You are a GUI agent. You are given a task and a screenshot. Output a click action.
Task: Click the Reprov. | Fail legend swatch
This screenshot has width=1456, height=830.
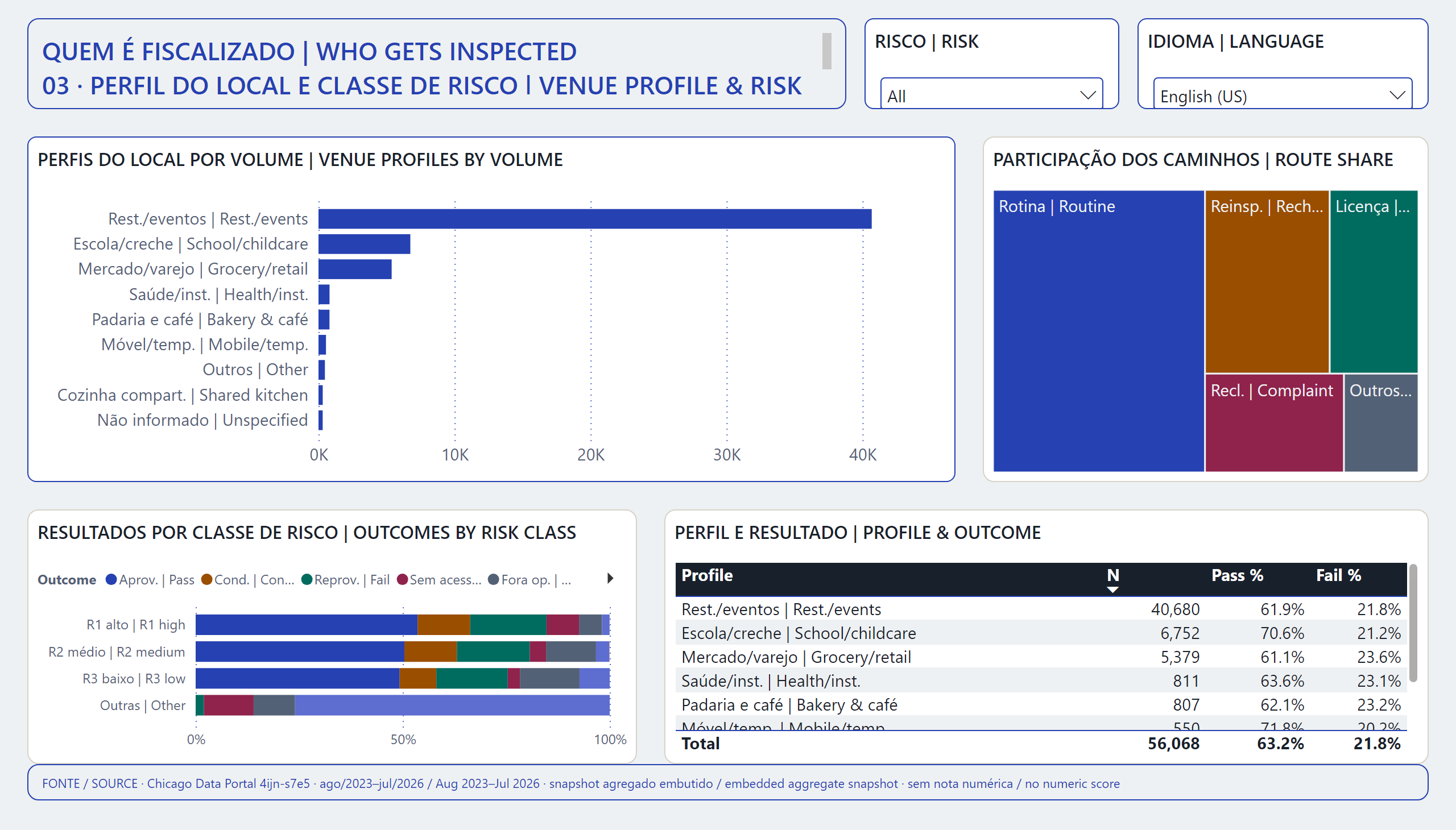pos(306,580)
